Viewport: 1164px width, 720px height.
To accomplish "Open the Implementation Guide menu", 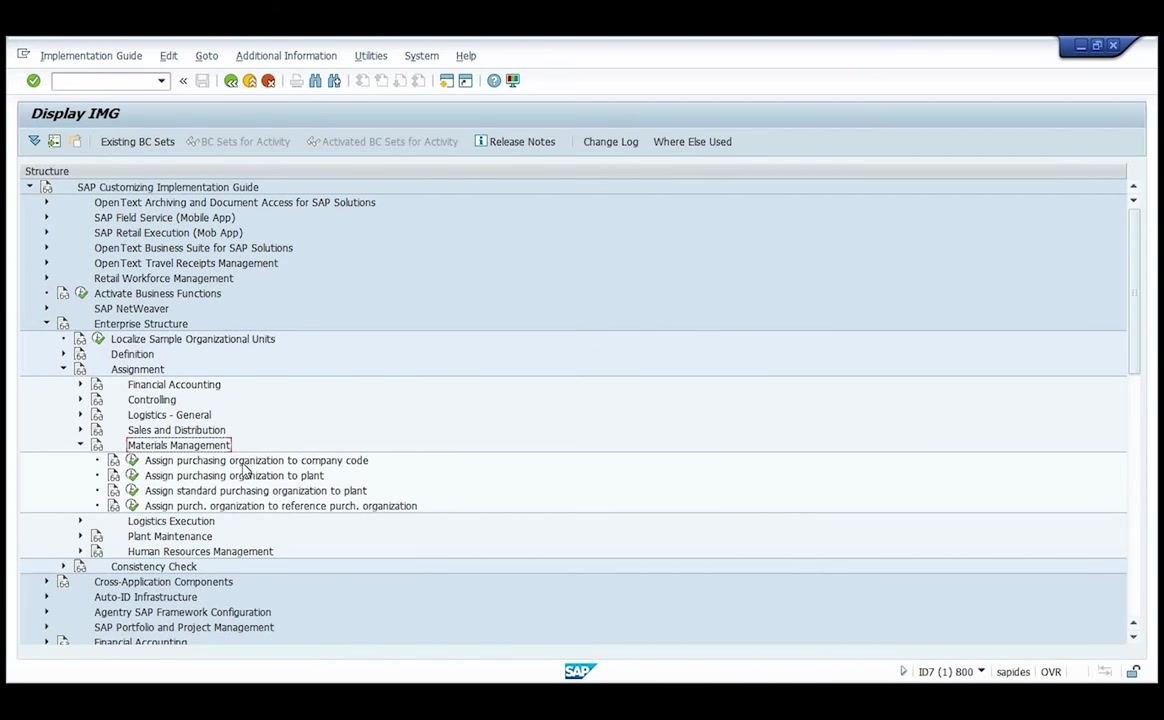I will (x=91, y=56).
